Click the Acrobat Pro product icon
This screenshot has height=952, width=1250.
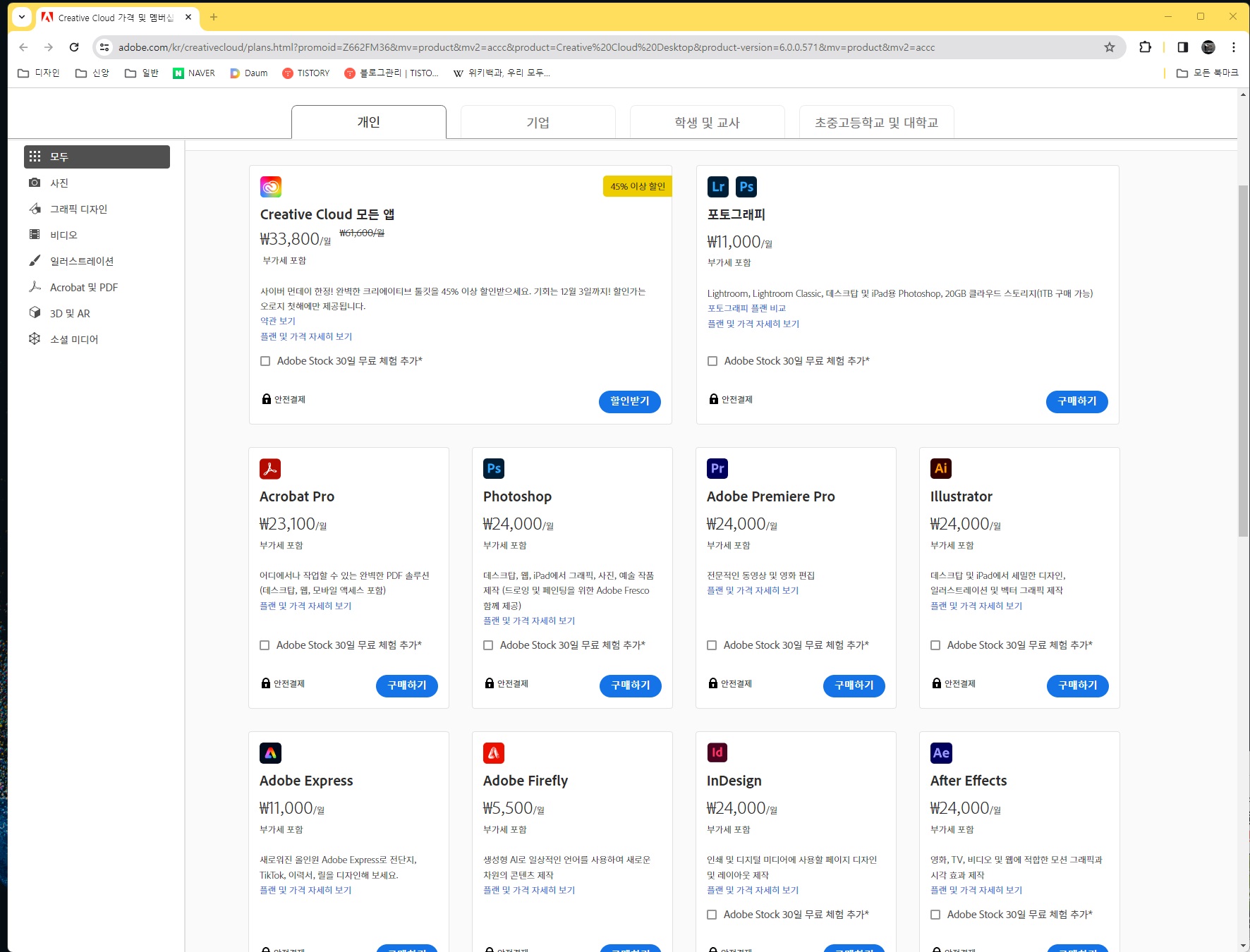tap(270, 469)
